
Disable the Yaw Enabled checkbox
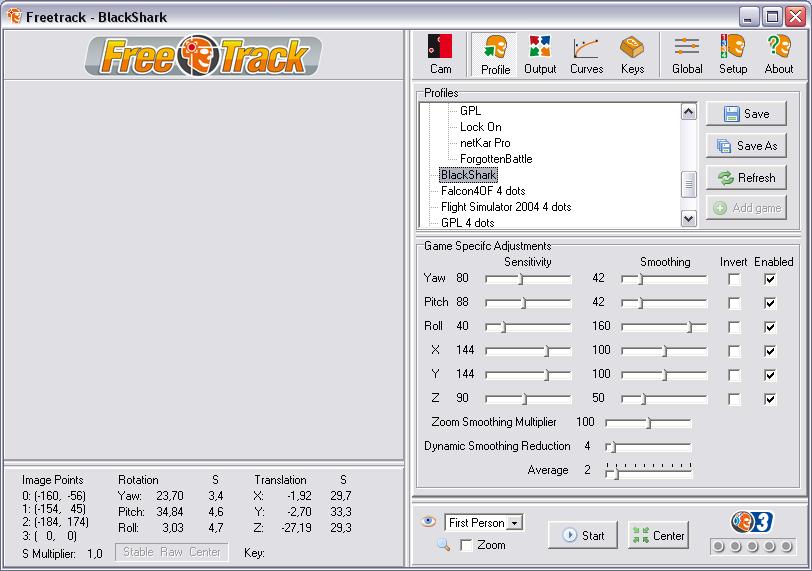(x=770, y=279)
